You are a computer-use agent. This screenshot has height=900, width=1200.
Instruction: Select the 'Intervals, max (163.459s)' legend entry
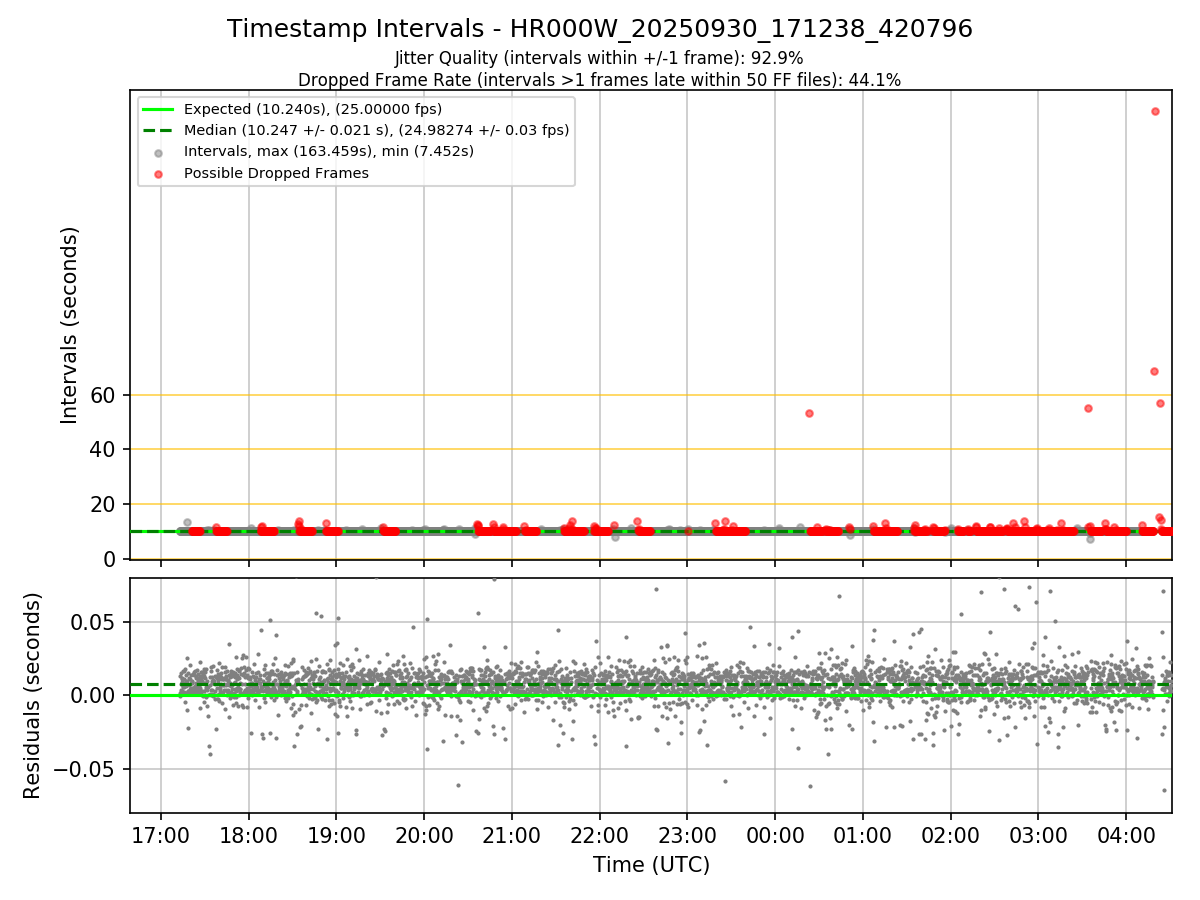[x=315, y=151]
